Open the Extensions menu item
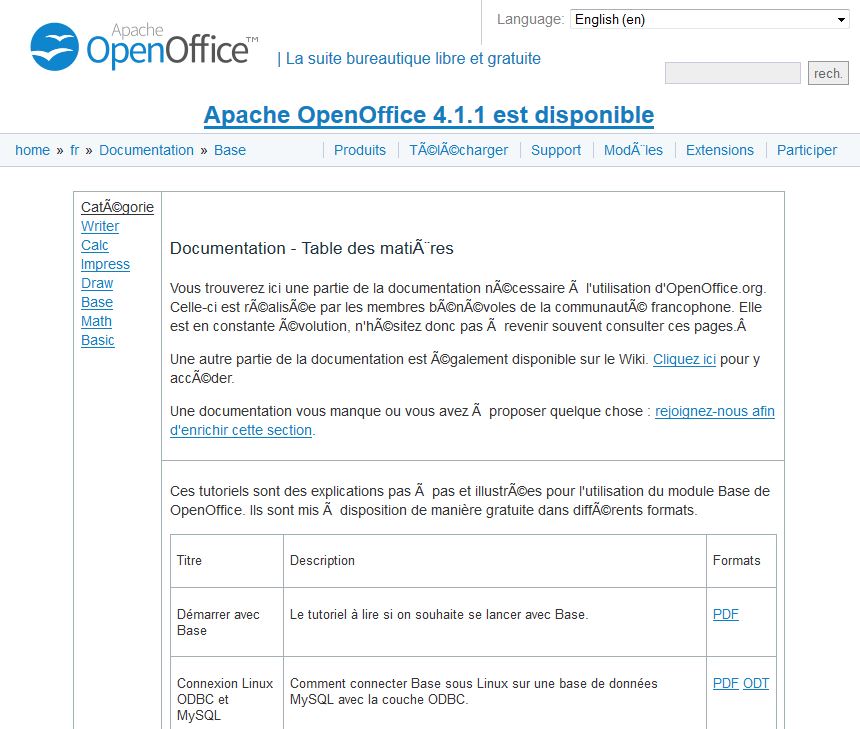Viewport: 860px width, 729px height. click(x=720, y=150)
